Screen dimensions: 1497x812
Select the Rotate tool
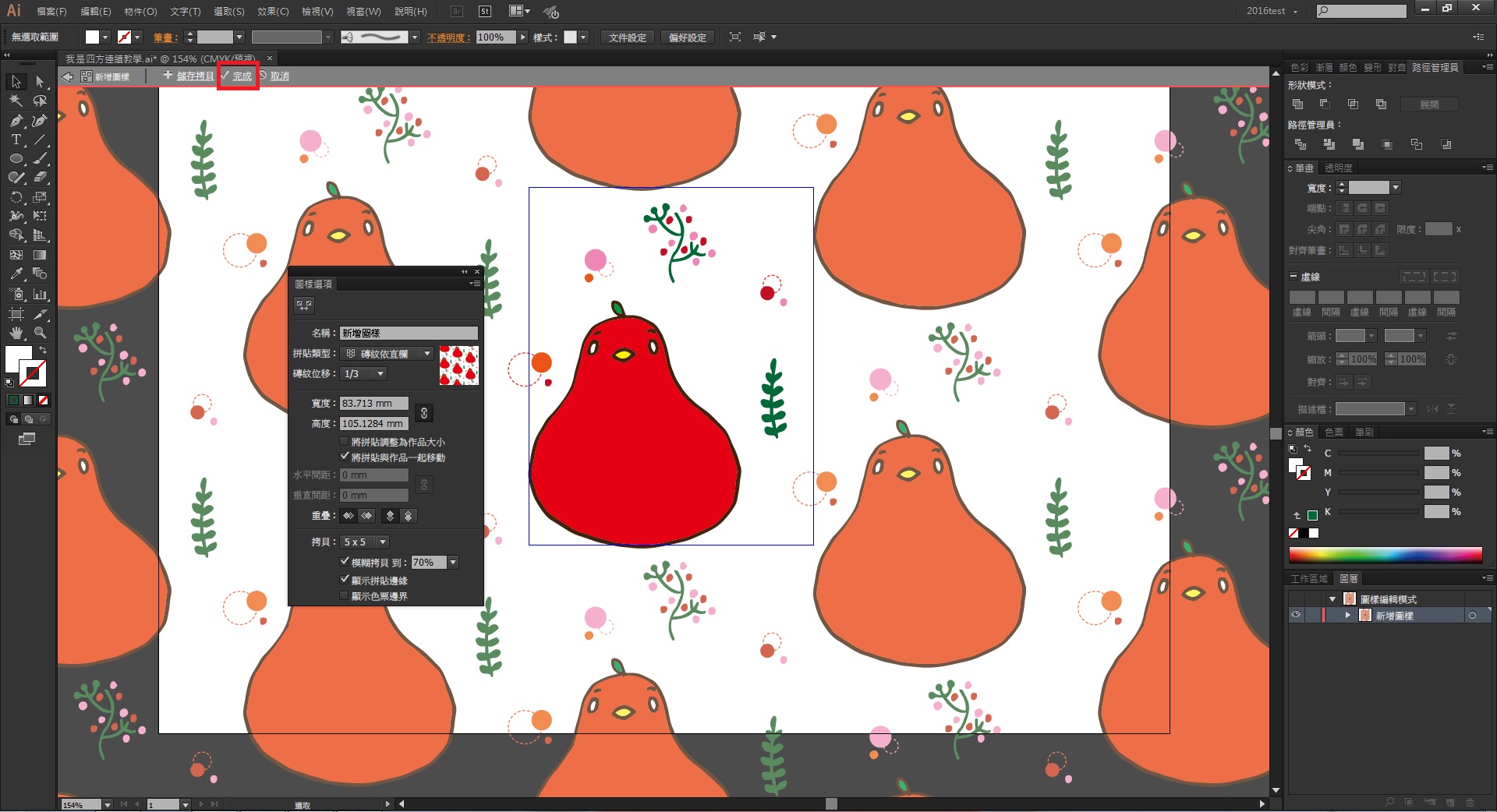[16, 197]
